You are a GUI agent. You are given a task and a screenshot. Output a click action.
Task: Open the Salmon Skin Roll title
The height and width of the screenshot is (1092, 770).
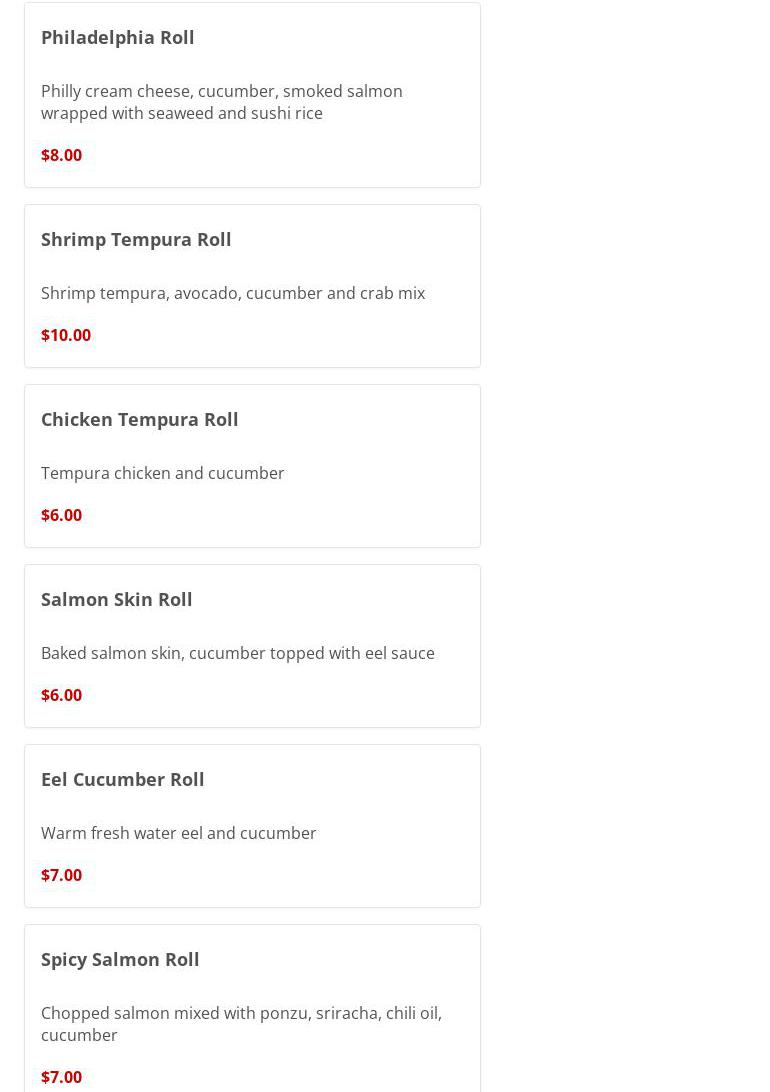116,599
